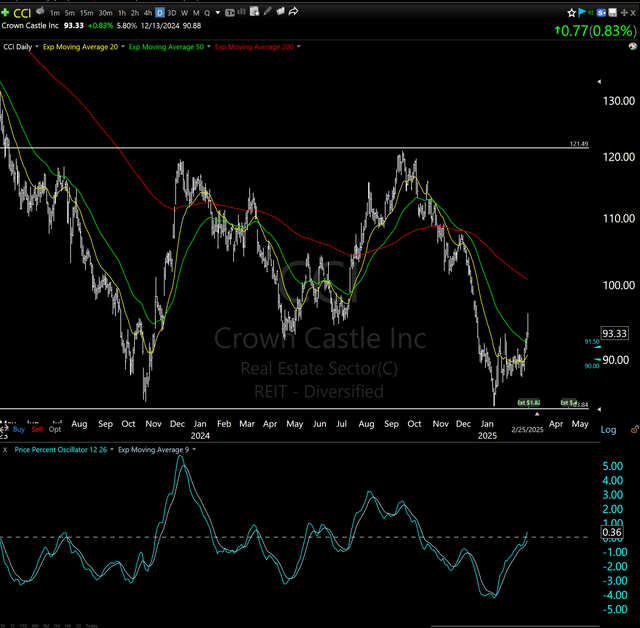This screenshot has width=640, height=628.
Task: Click the save layout disk icon
Action: click(x=612, y=13)
